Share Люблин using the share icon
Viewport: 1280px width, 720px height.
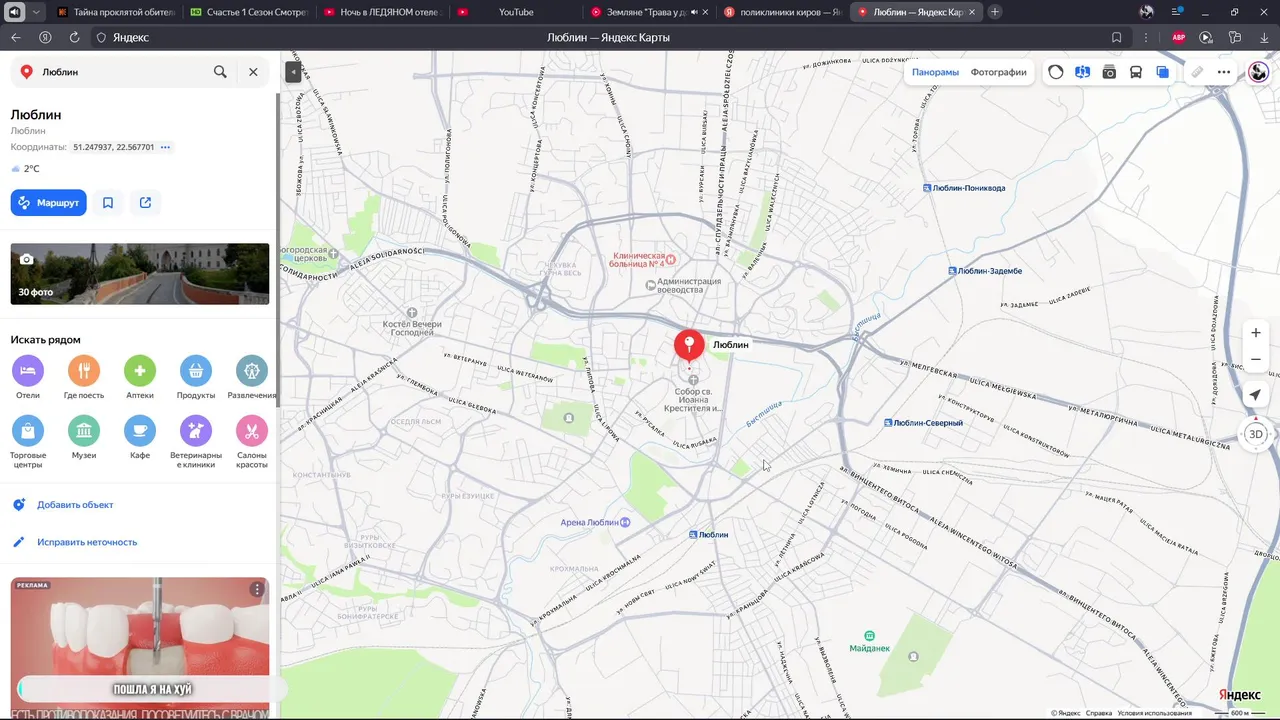(x=145, y=203)
